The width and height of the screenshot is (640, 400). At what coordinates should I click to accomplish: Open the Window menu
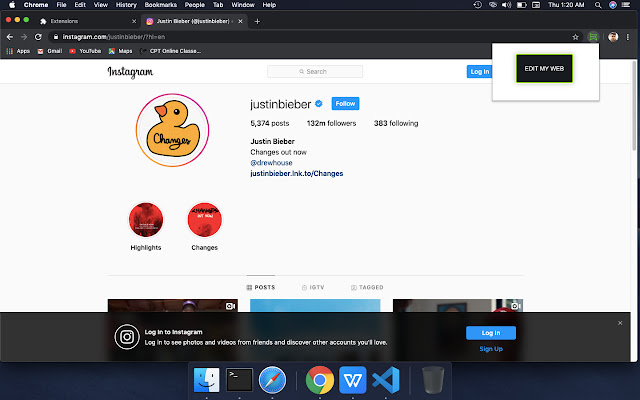tap(243, 5)
